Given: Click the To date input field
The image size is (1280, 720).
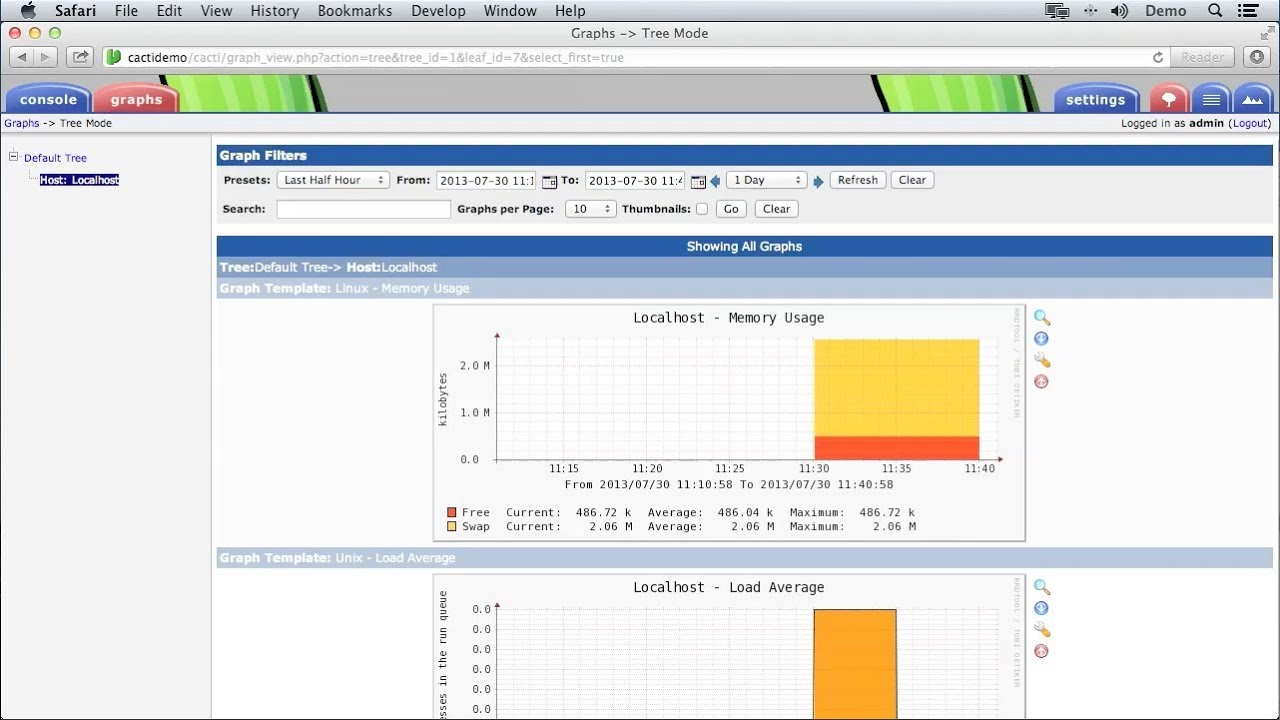Looking at the screenshot, I should [x=635, y=180].
